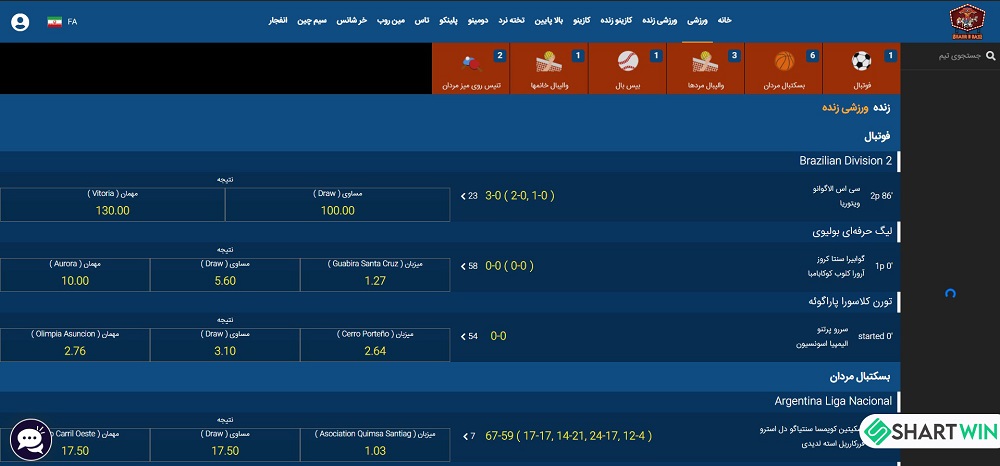The image size is (1000, 466).
Task: Open ورزشی زنده live sports menu
Action: (660, 20)
